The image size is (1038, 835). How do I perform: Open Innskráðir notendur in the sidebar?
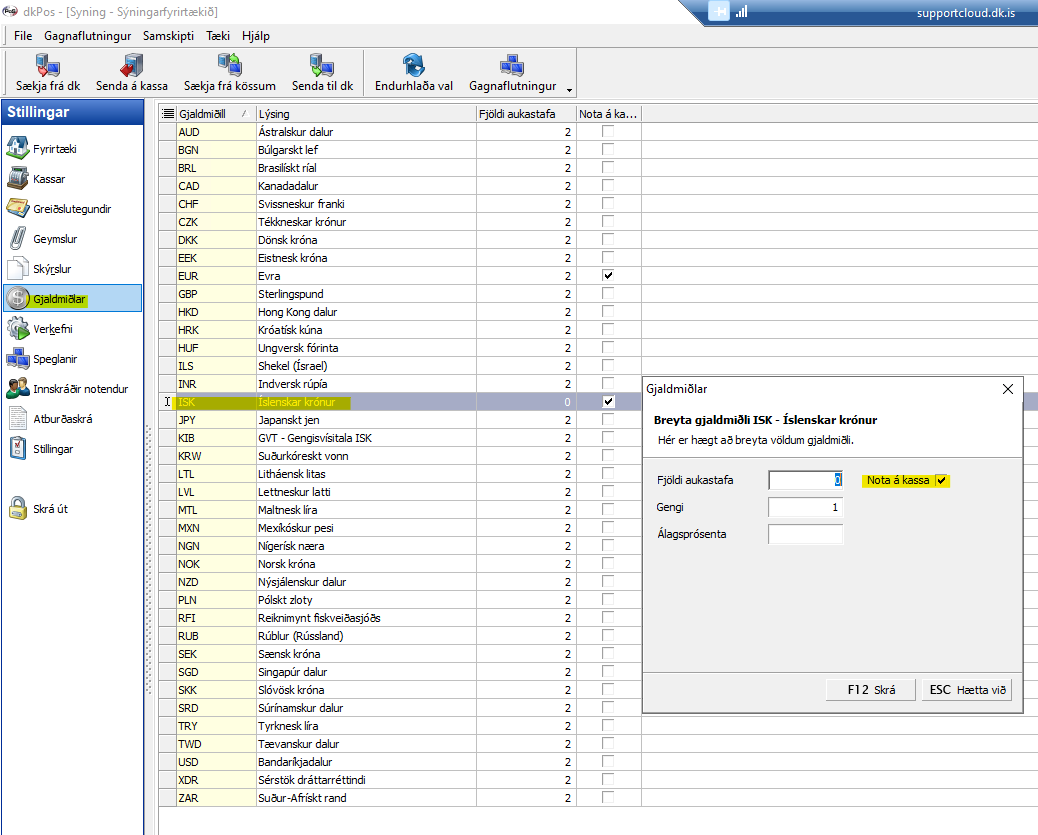click(80, 389)
